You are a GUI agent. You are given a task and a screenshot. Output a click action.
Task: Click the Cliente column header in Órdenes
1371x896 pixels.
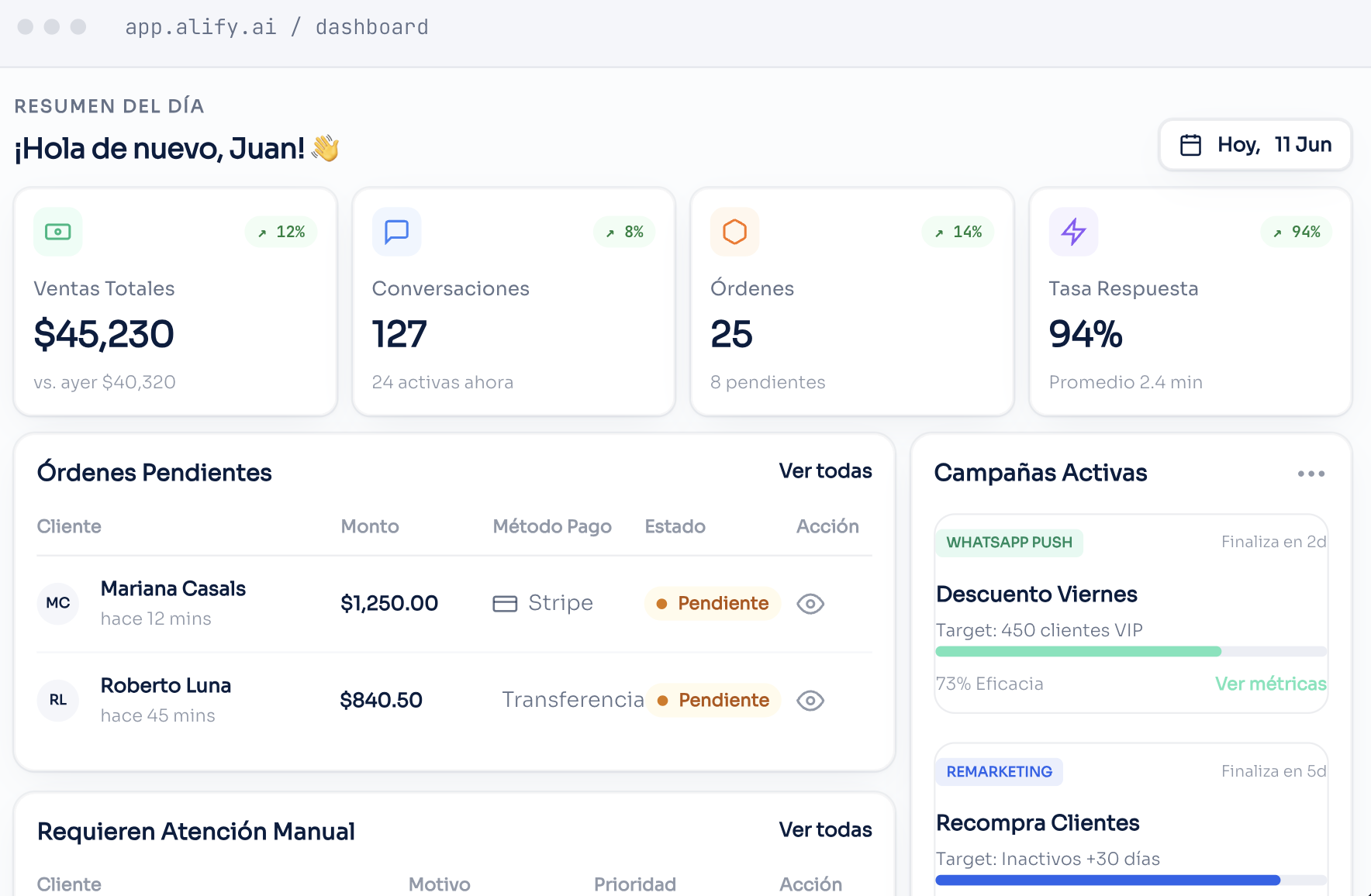click(x=69, y=526)
